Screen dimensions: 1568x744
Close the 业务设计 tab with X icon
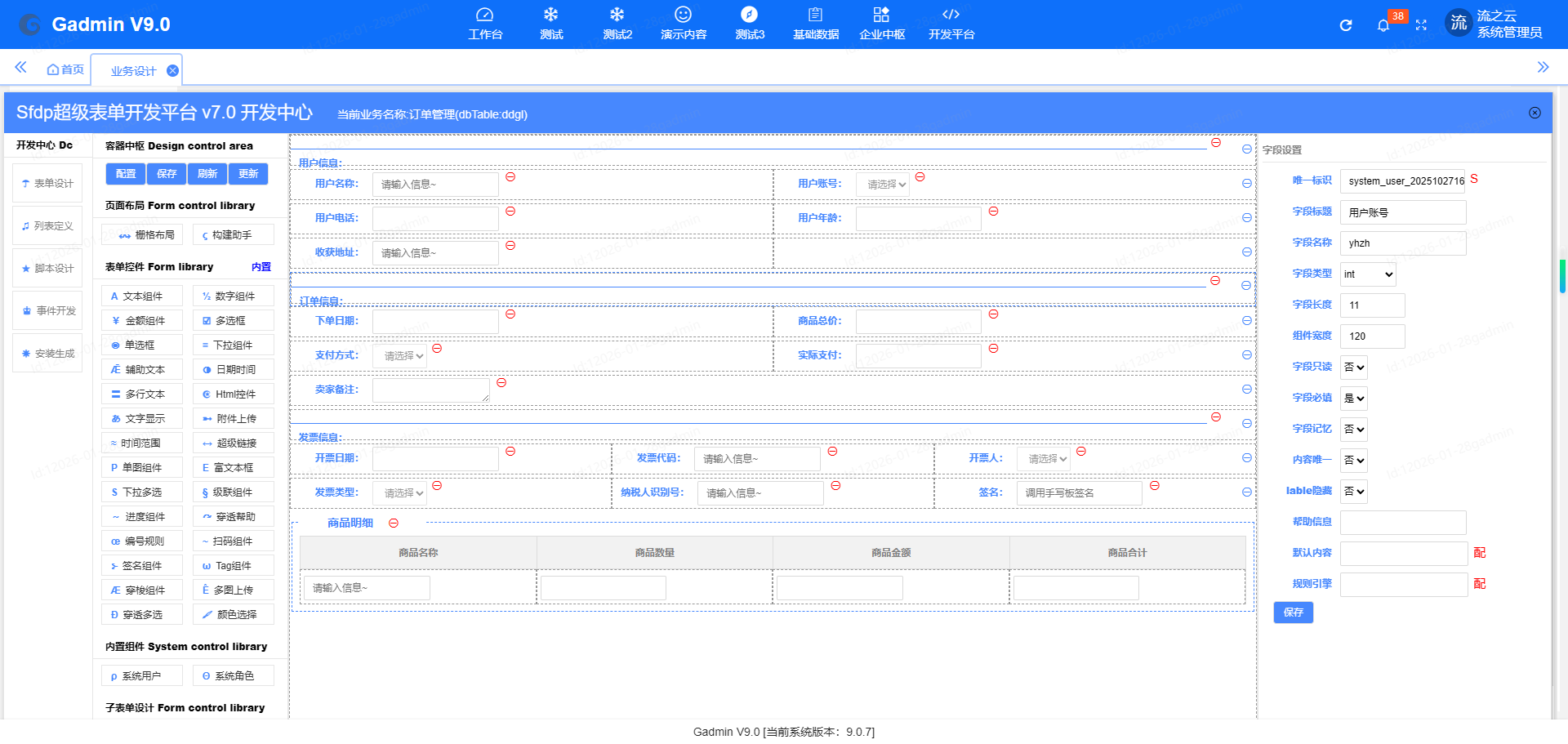tap(172, 71)
